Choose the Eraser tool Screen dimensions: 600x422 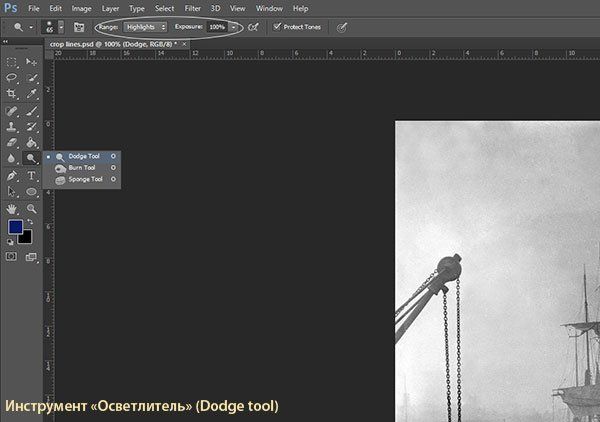click(x=11, y=142)
